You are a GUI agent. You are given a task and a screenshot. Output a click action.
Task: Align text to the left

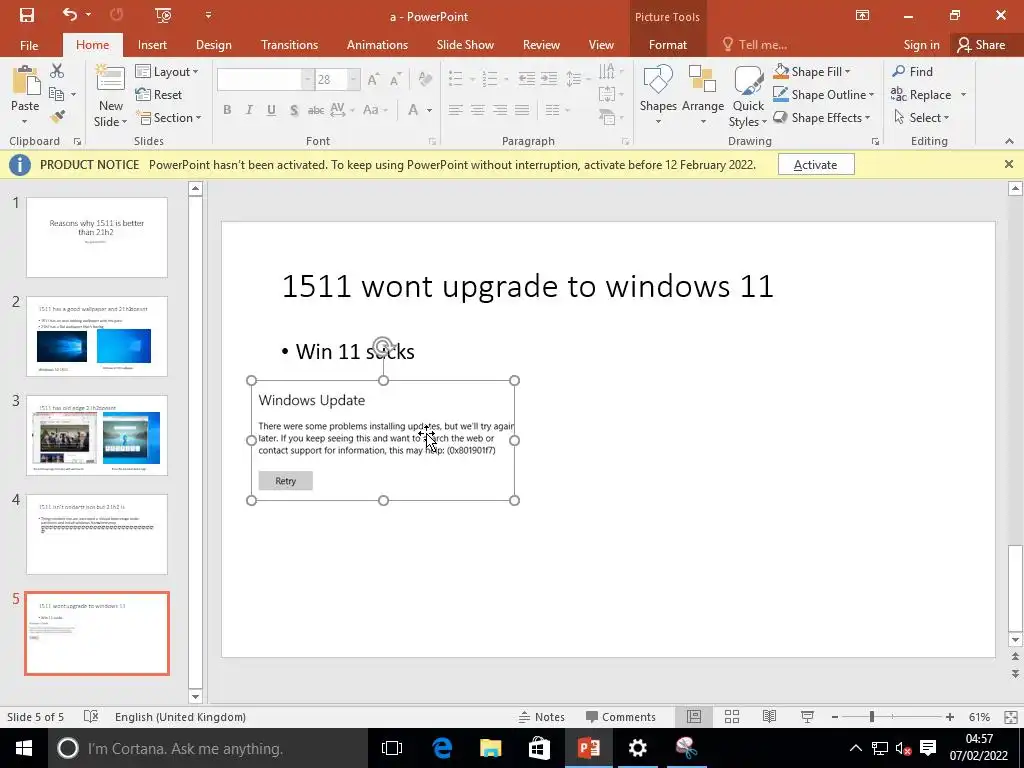[455, 110]
